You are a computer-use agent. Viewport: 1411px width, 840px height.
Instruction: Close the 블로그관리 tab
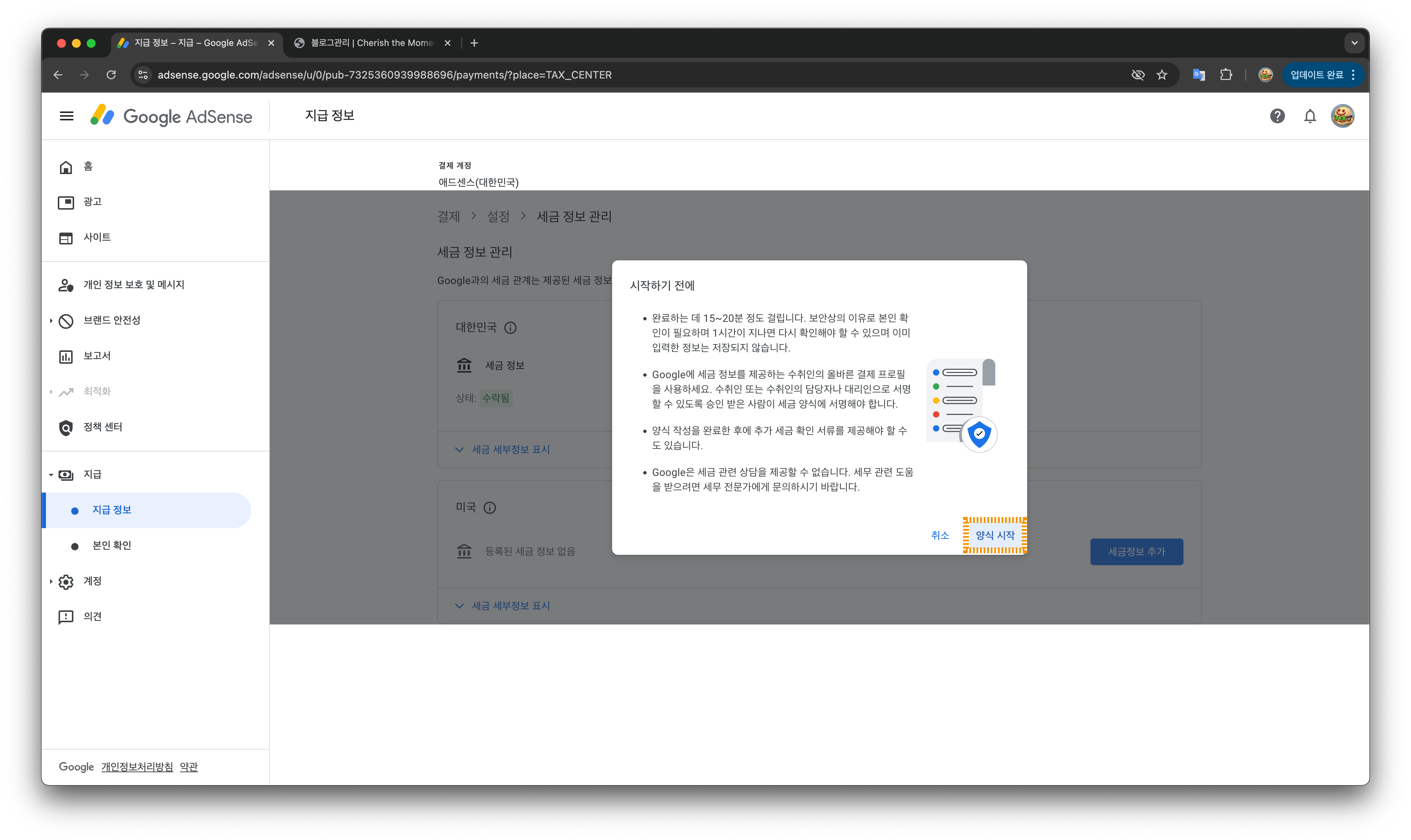click(447, 43)
